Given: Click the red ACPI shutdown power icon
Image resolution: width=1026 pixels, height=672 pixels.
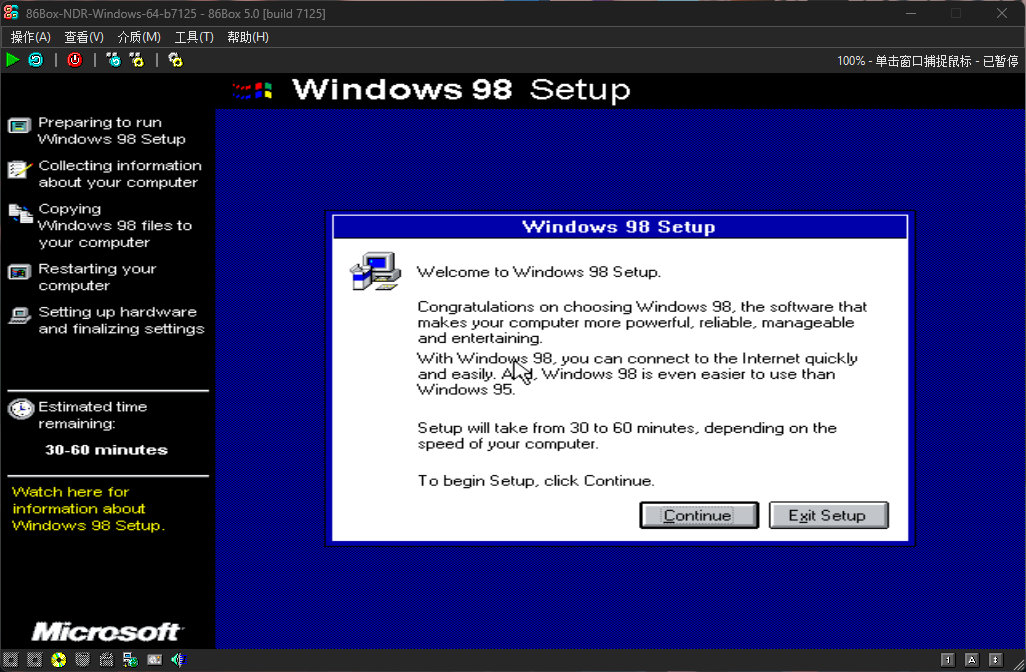Looking at the screenshot, I should [x=75, y=60].
